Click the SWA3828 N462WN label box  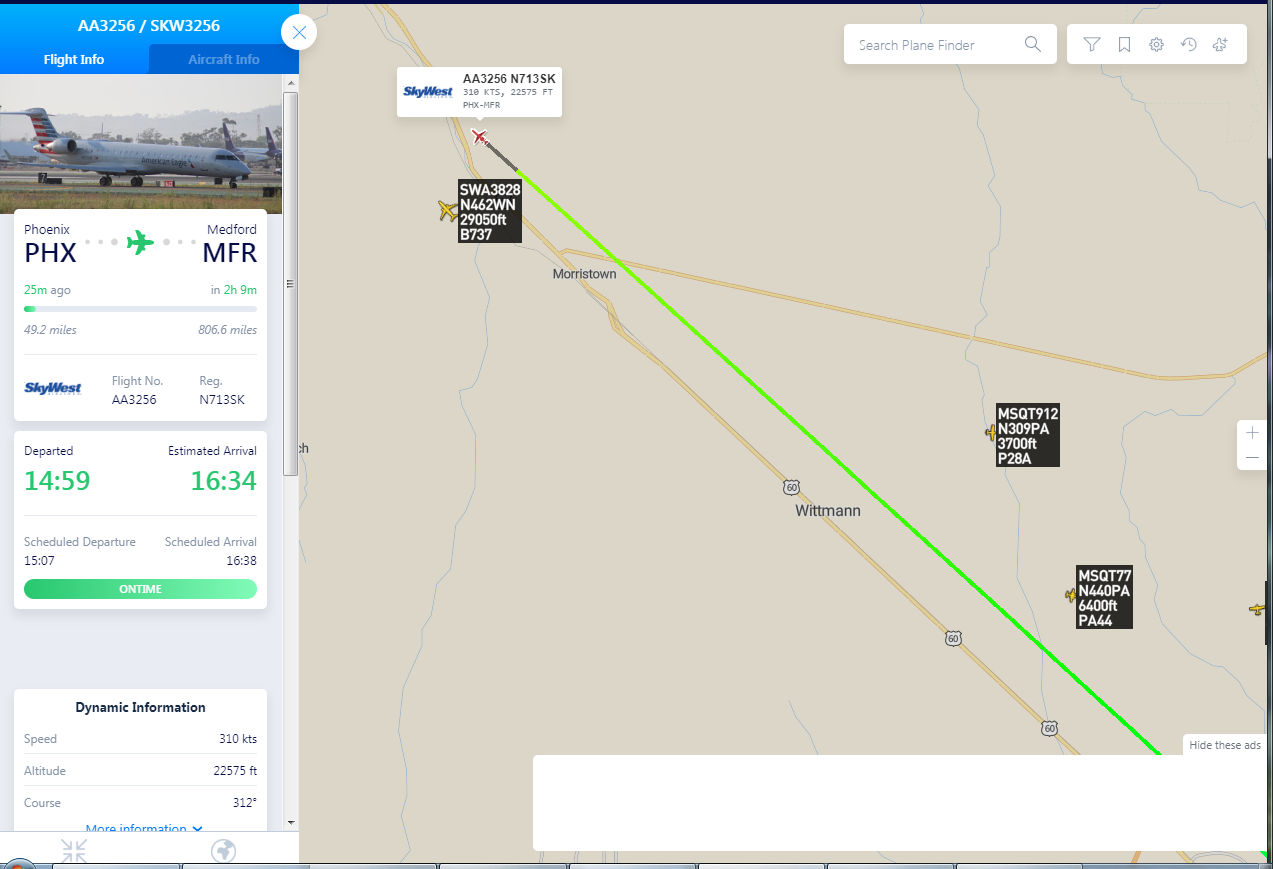(x=490, y=212)
